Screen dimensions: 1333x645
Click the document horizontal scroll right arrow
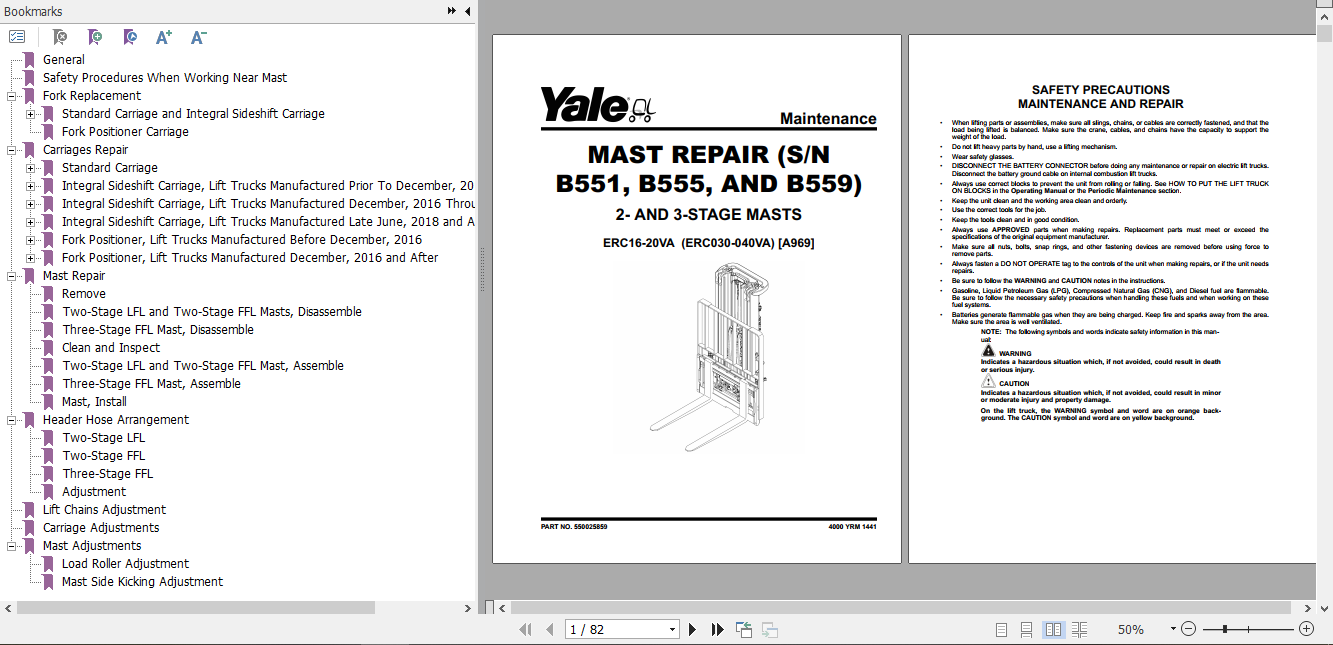pyautogui.click(x=1308, y=608)
